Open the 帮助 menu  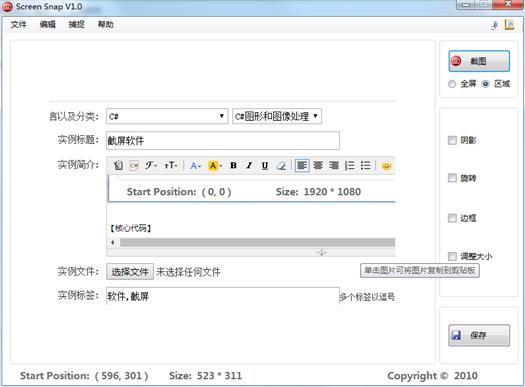point(105,24)
